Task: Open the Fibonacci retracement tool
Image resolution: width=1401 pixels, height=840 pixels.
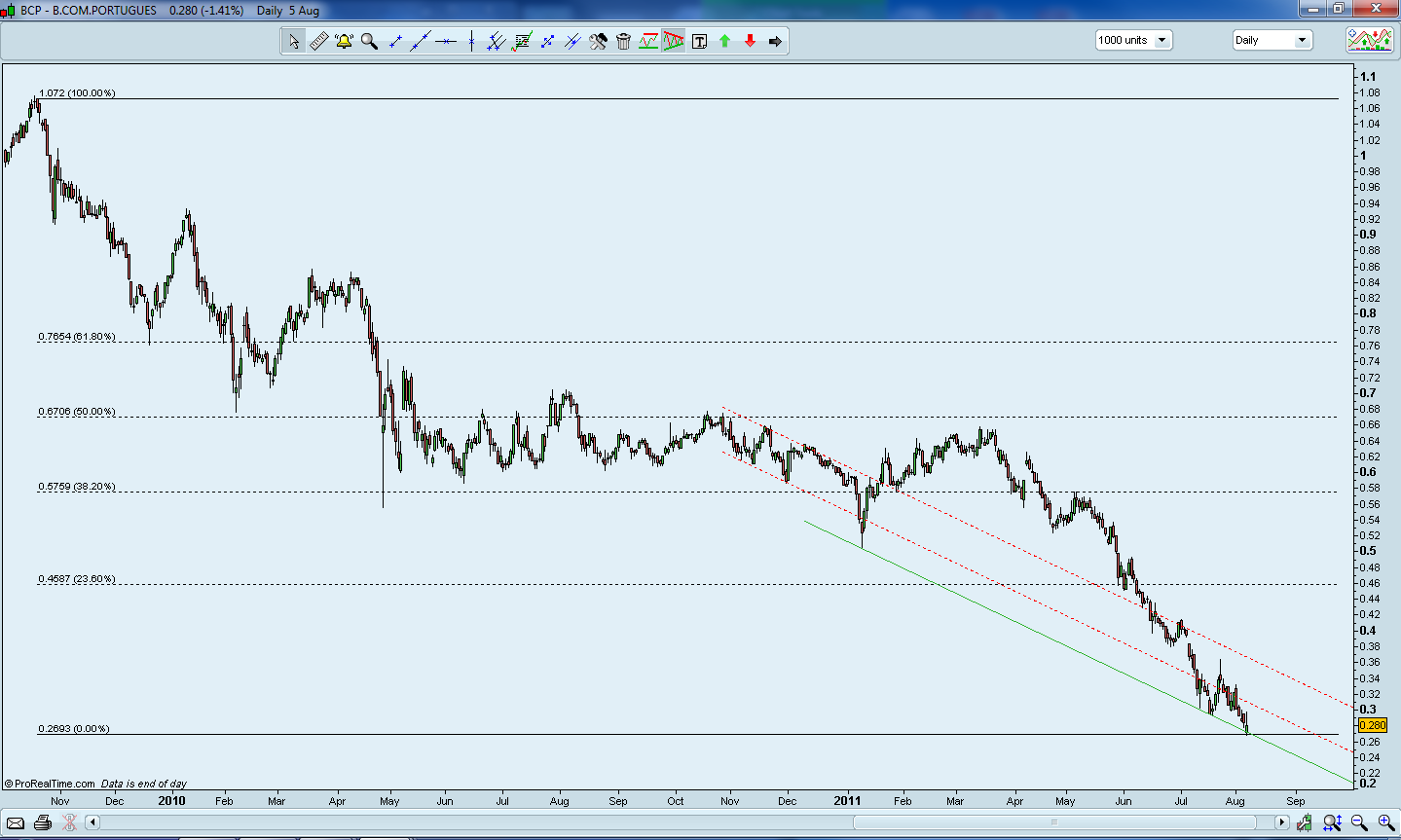Action: tap(522, 41)
